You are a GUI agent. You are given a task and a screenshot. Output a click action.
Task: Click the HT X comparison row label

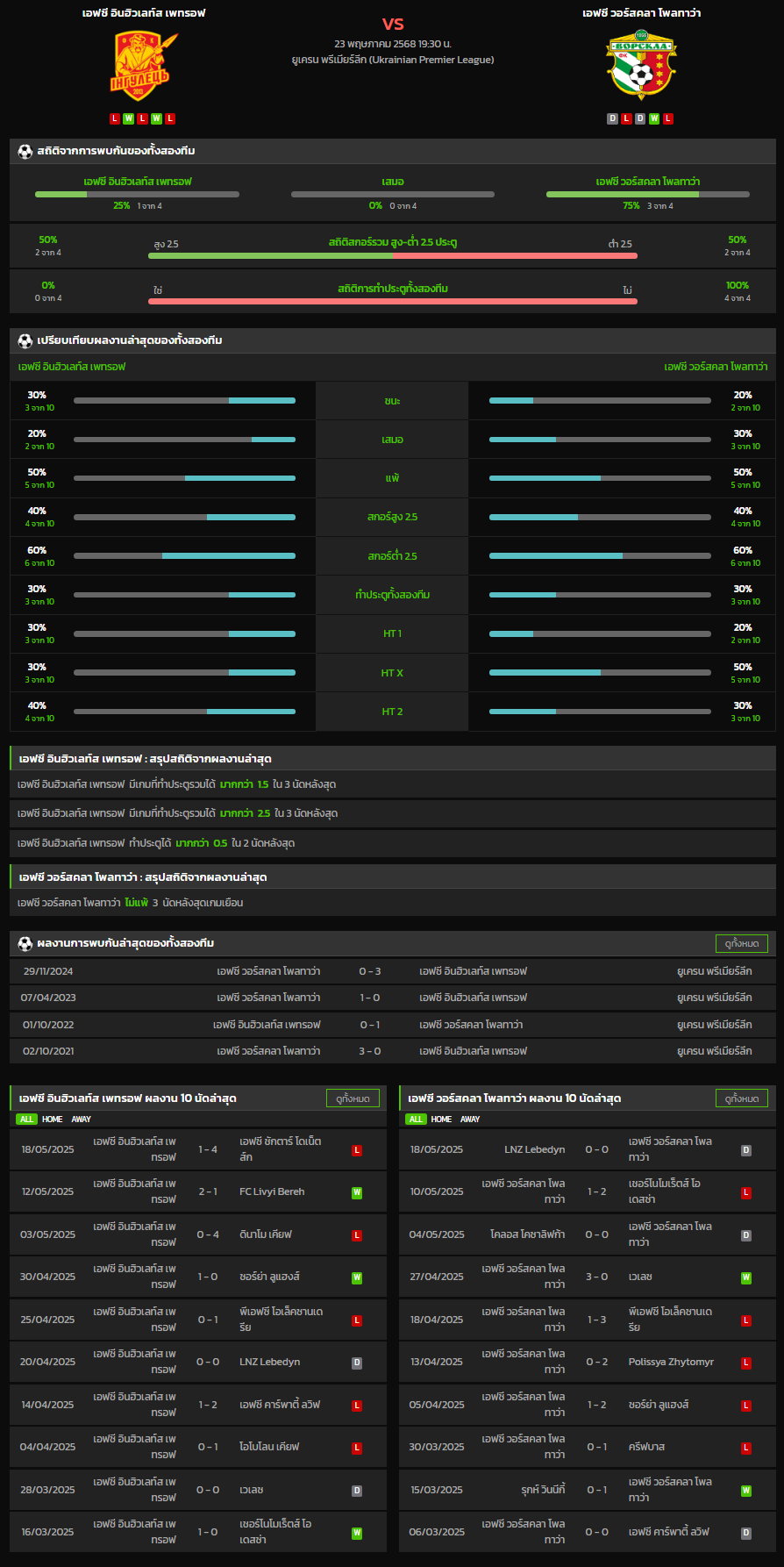(x=392, y=673)
